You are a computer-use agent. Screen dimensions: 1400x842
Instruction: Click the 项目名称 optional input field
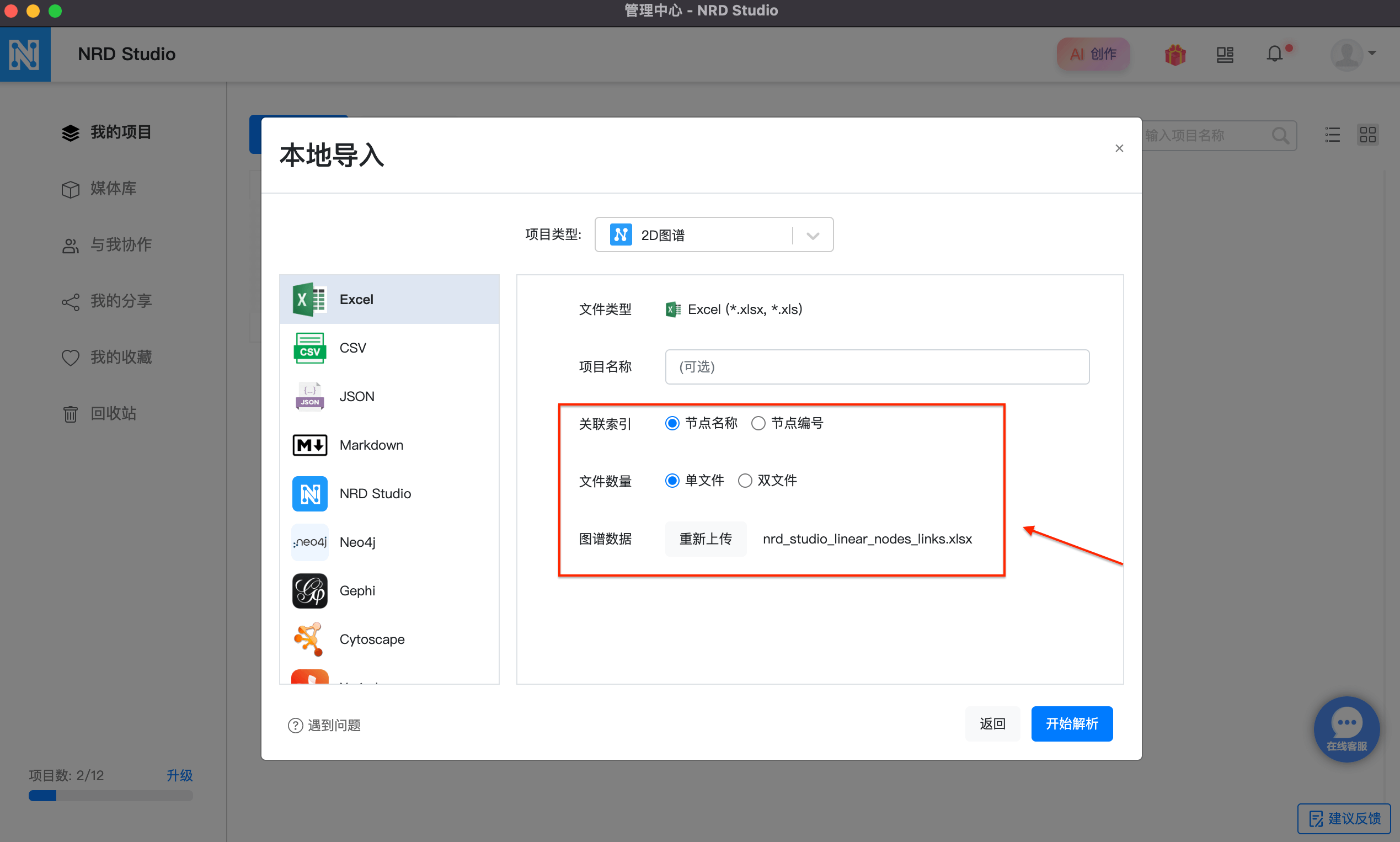(x=877, y=367)
